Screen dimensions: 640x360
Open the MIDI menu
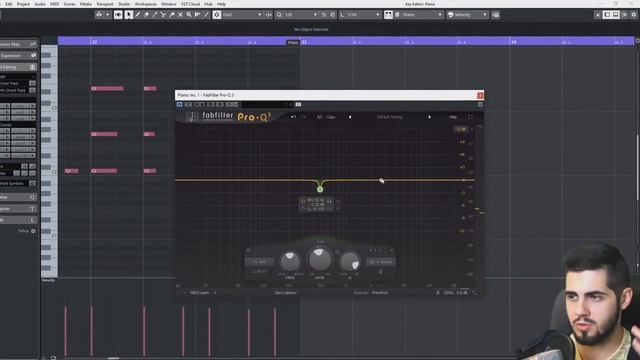(x=54, y=4)
